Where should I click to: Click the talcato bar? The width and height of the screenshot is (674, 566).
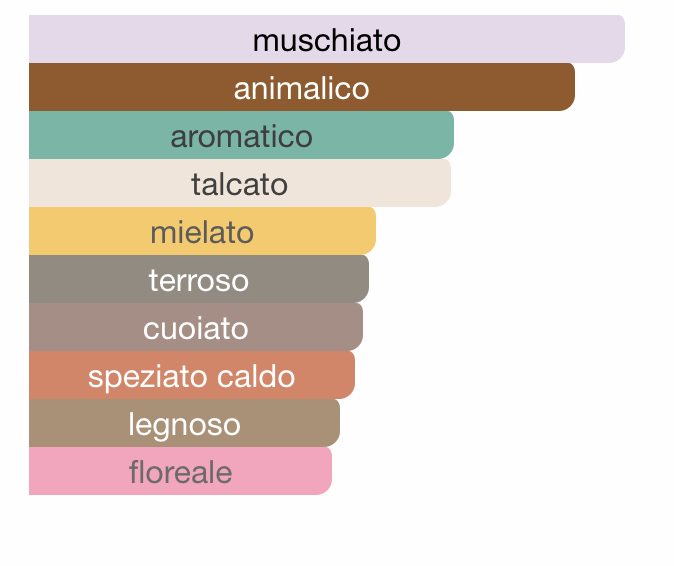coord(240,183)
